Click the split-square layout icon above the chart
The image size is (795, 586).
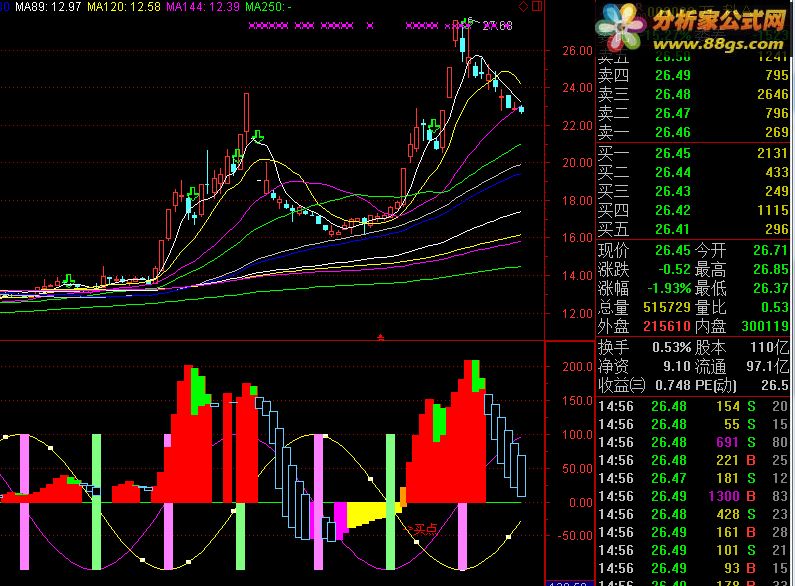point(537,7)
